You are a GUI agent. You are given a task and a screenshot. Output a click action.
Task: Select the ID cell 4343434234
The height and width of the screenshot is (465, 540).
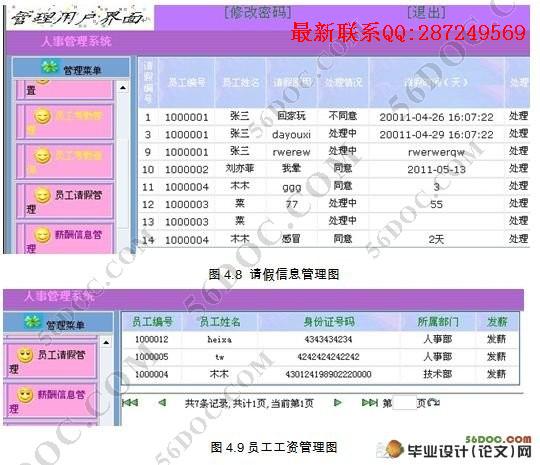(328, 340)
